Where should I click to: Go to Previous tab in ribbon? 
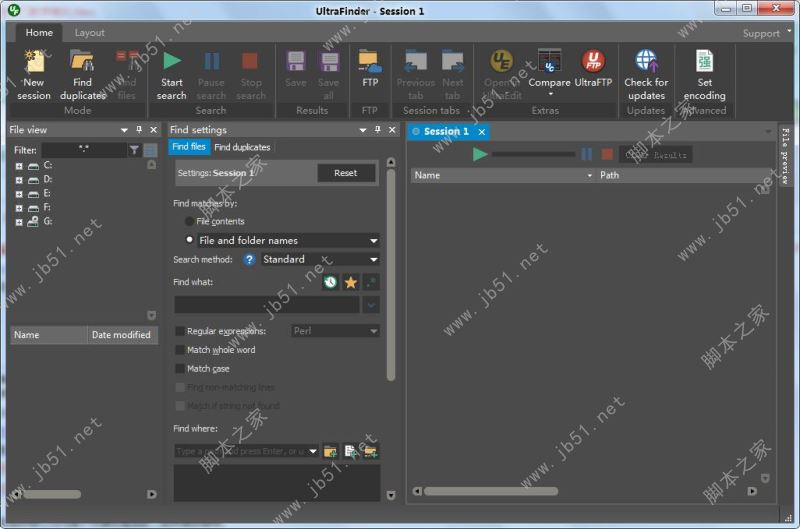416,74
